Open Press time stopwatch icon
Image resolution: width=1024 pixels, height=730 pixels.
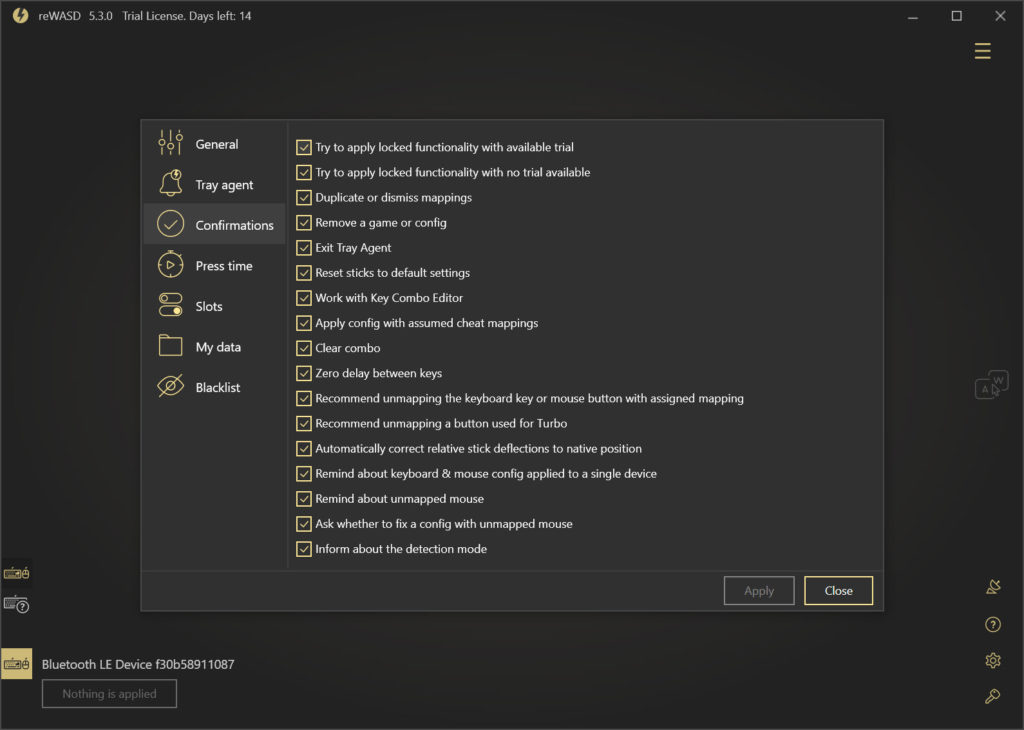(x=170, y=265)
